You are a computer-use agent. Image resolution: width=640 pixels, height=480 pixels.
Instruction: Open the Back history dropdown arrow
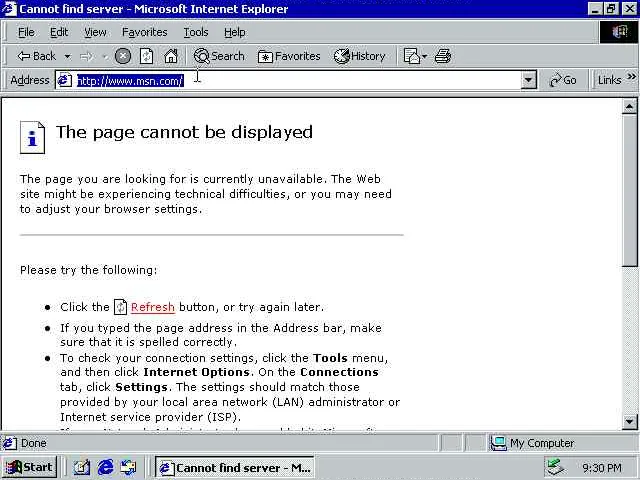tap(67, 56)
